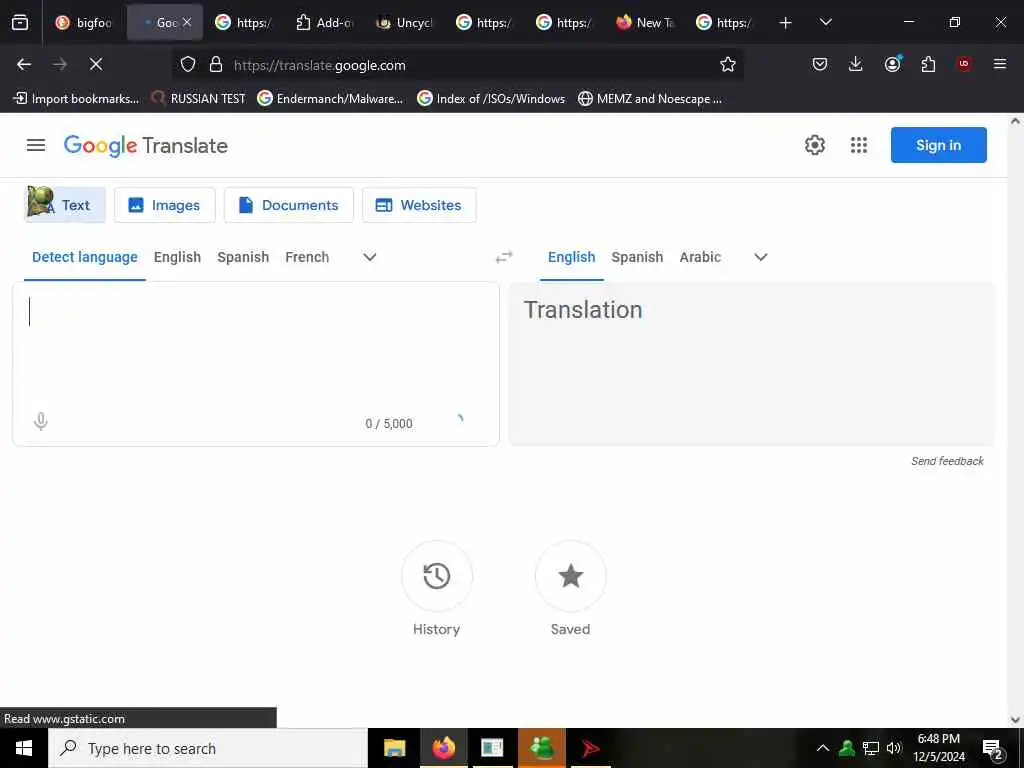Open Index of /ISOs/Windows bookmark
Screen dimensions: 1024x768
coord(491,99)
